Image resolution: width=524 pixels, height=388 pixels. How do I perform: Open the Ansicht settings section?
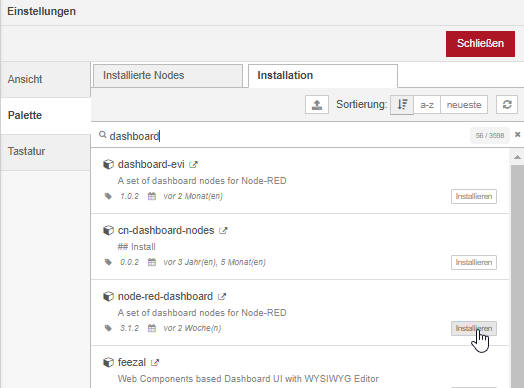[45, 79]
